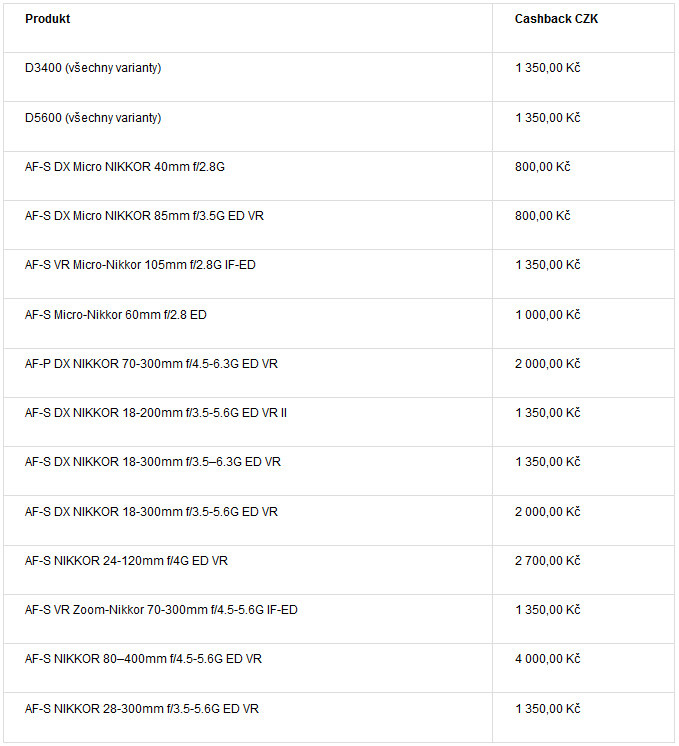
Task: Select AF-S NIKKOR 24-120mm f/4G ED VR
Action: (x=126, y=561)
